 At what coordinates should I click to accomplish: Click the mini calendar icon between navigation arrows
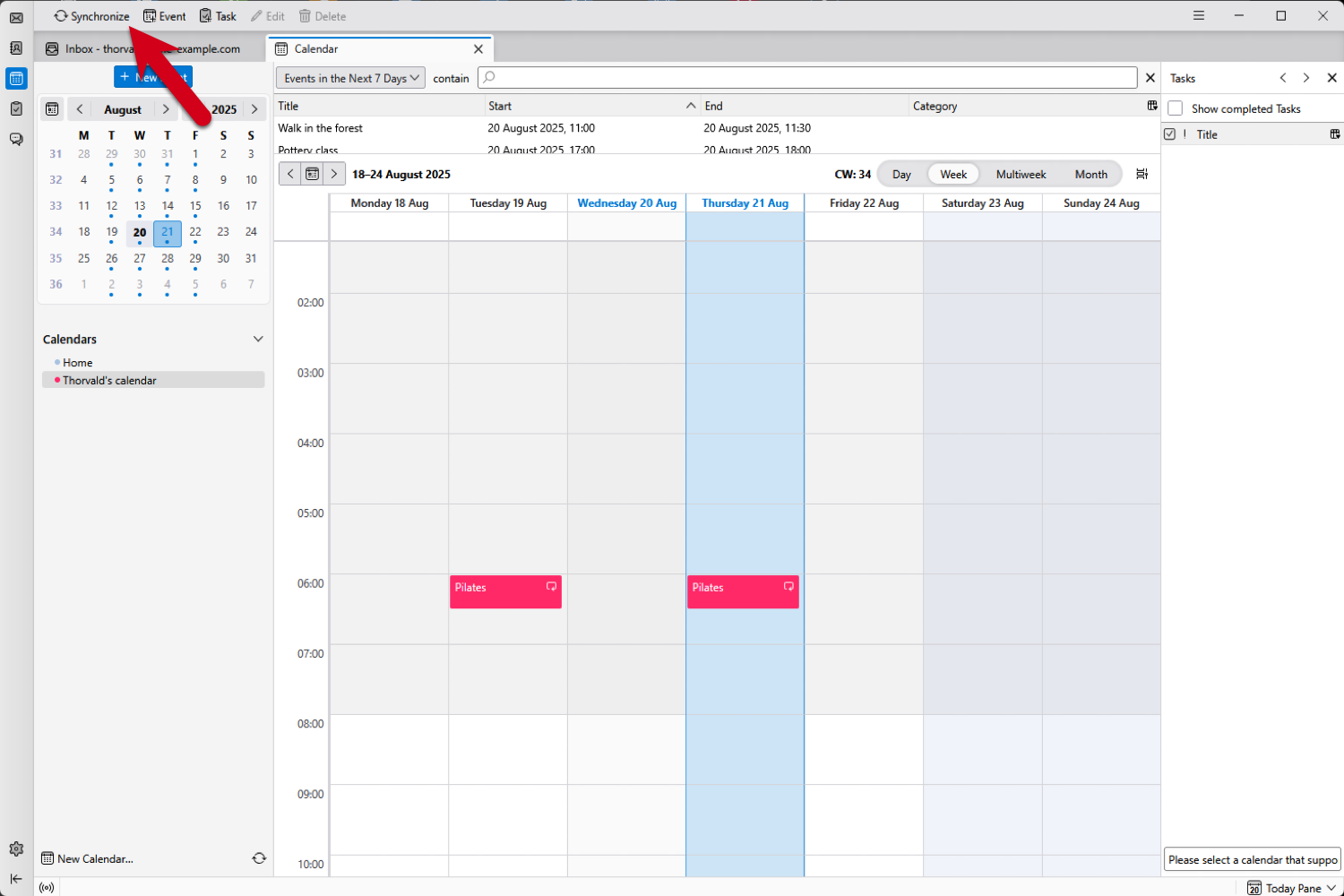click(x=311, y=173)
